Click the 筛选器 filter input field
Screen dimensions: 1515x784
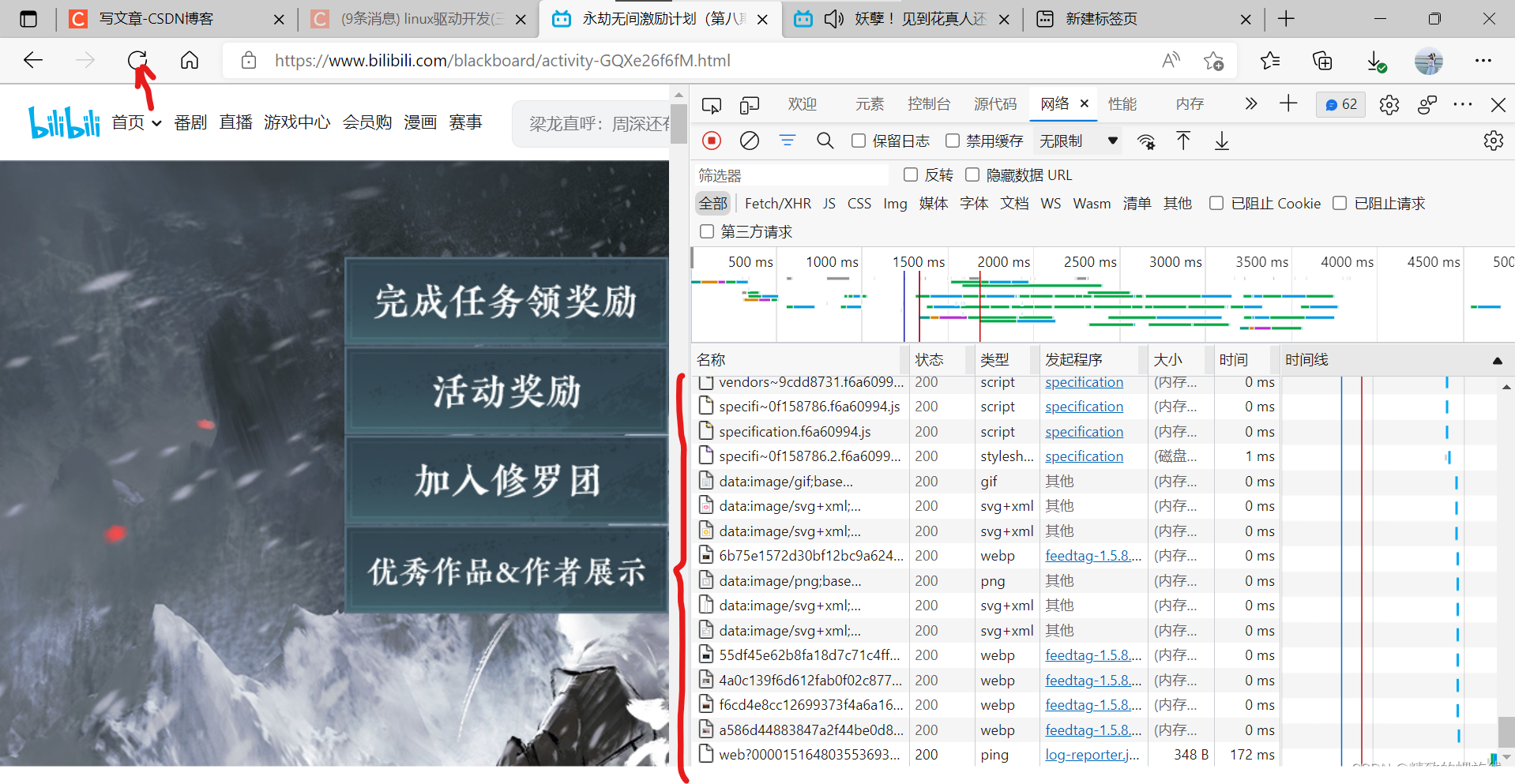(x=791, y=175)
